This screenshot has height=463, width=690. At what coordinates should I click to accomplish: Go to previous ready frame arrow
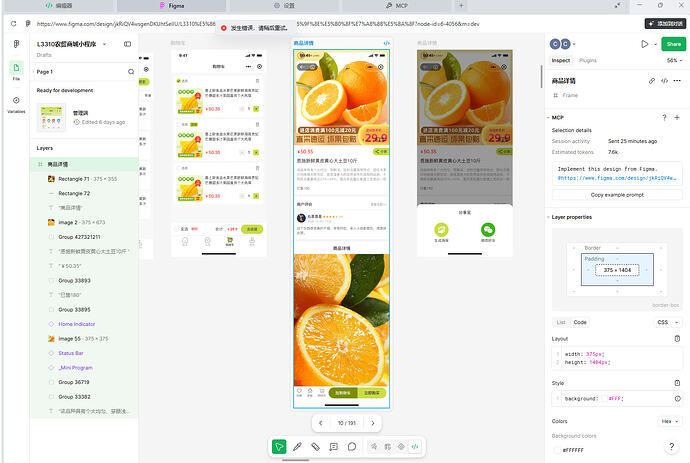pyautogui.click(x=320, y=423)
